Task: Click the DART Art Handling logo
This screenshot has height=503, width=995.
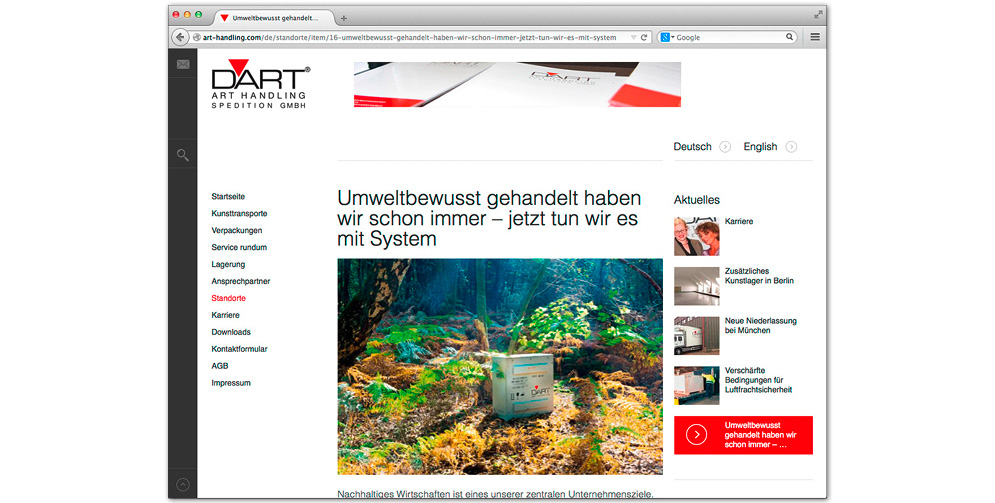Action: (x=260, y=87)
